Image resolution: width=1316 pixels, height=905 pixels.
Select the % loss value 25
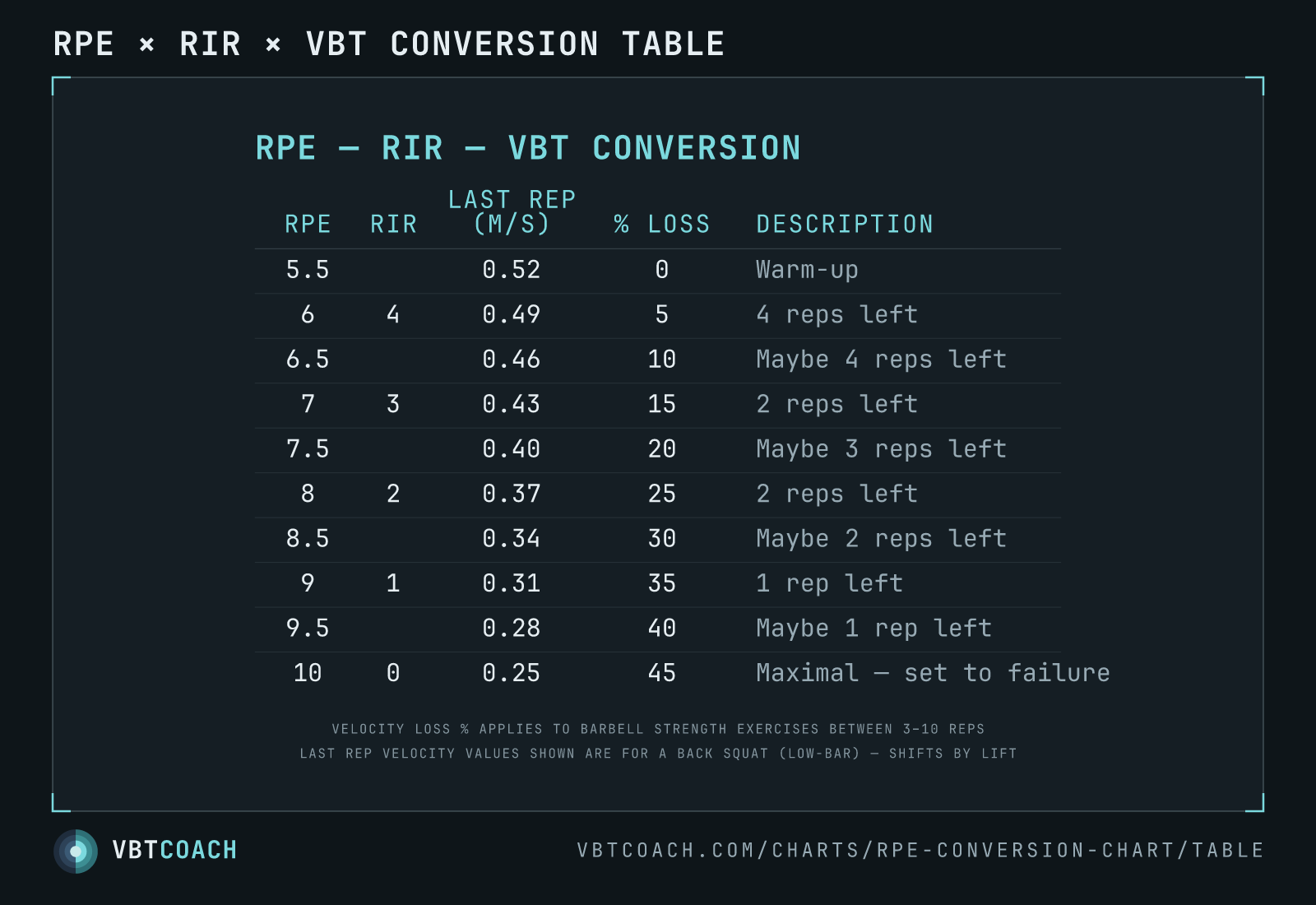tap(662, 494)
